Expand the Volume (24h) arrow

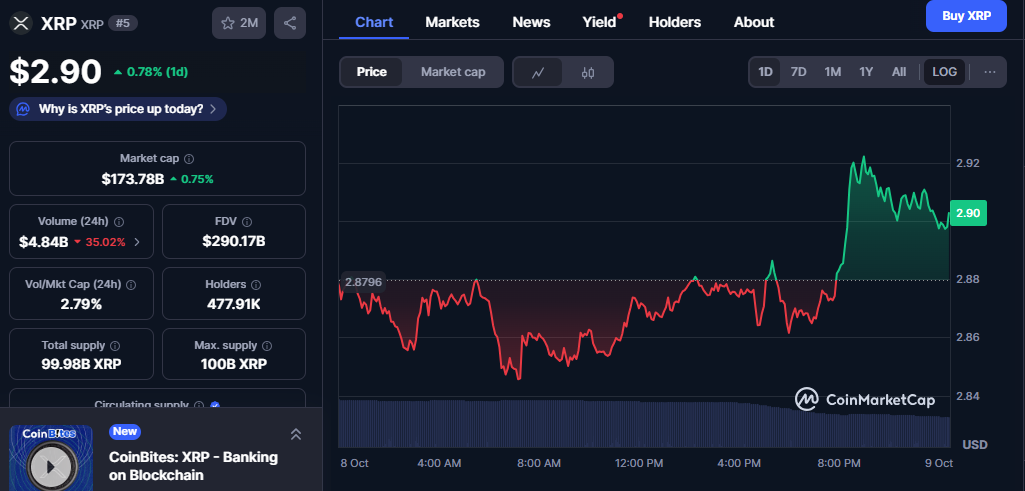(x=137, y=242)
